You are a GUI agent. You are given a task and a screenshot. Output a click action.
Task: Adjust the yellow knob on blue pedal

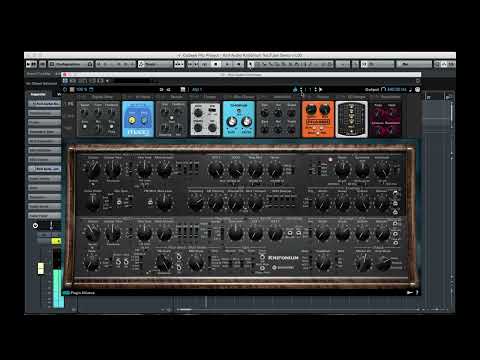pyautogui.click(x=132, y=120)
